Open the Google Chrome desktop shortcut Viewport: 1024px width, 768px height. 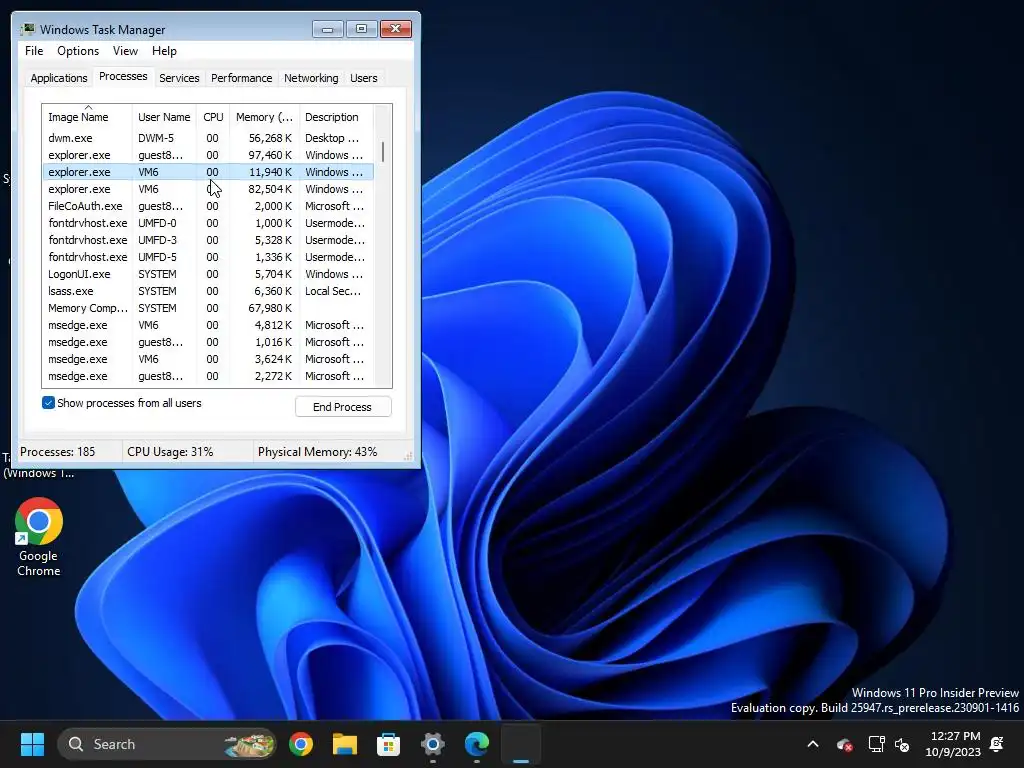click(39, 537)
